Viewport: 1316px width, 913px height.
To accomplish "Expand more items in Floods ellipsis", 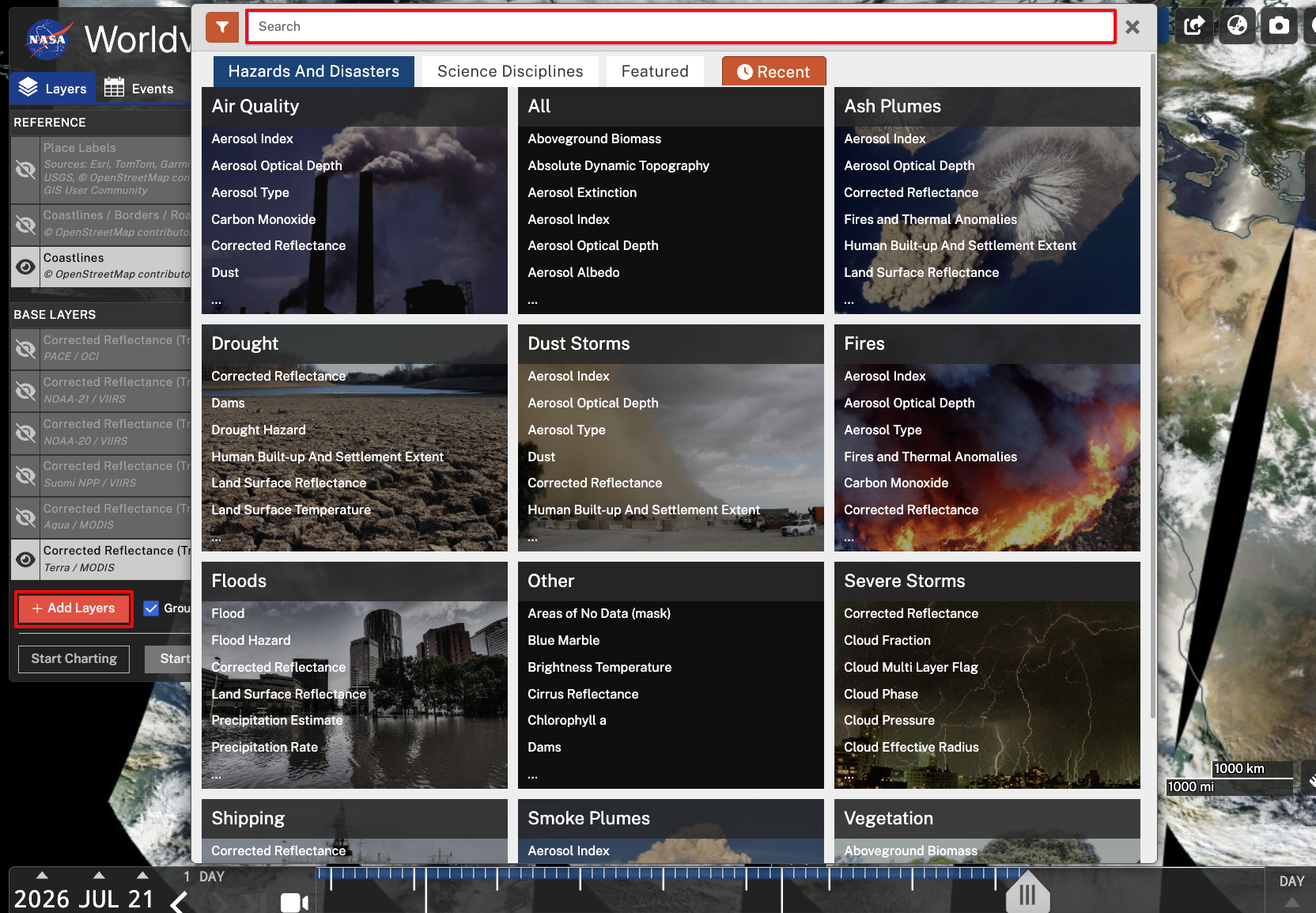I will pos(217,775).
